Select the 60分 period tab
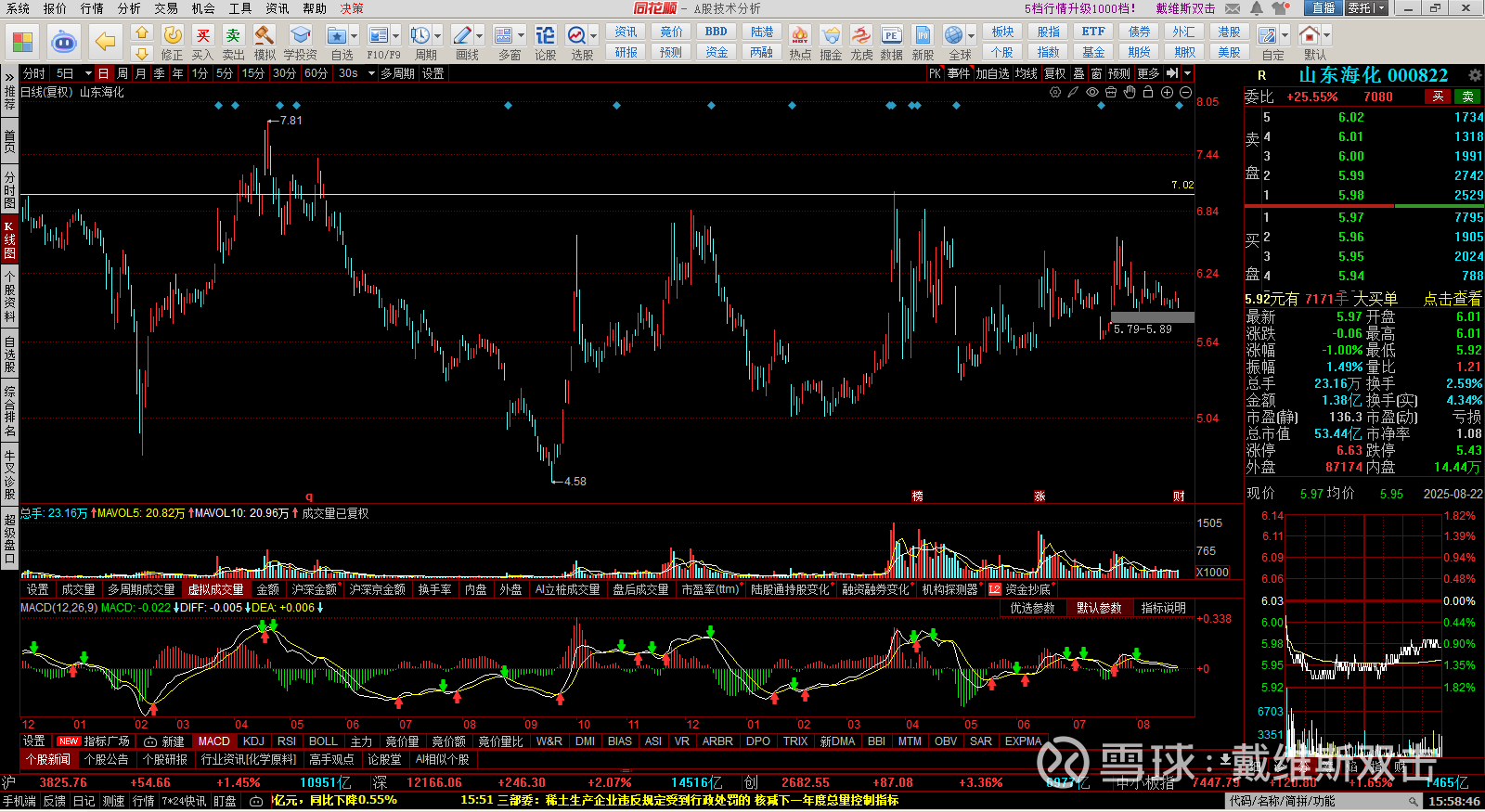Viewport: 1485px width, 812px height. pos(316,73)
